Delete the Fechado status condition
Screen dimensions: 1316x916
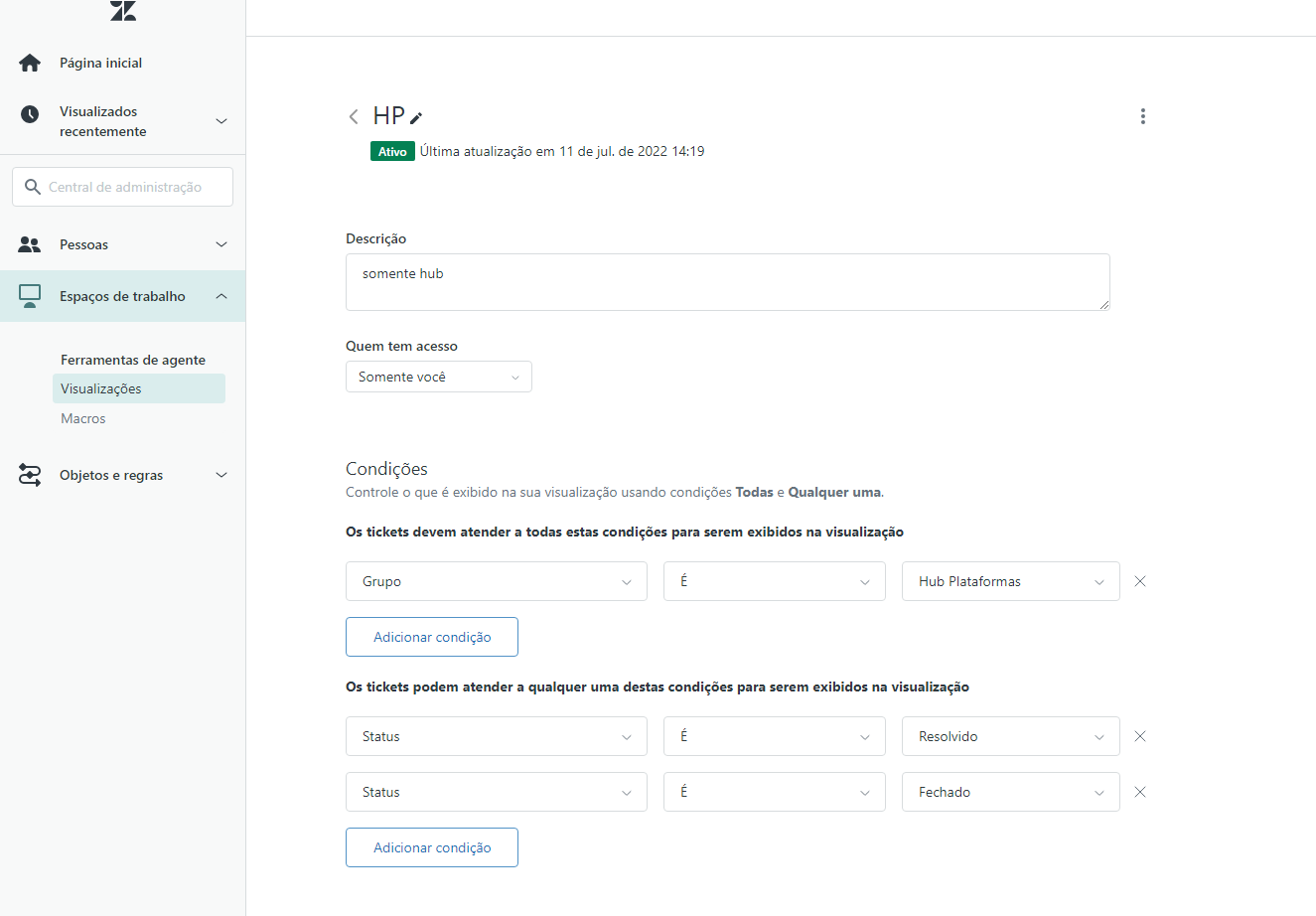pos(1140,792)
